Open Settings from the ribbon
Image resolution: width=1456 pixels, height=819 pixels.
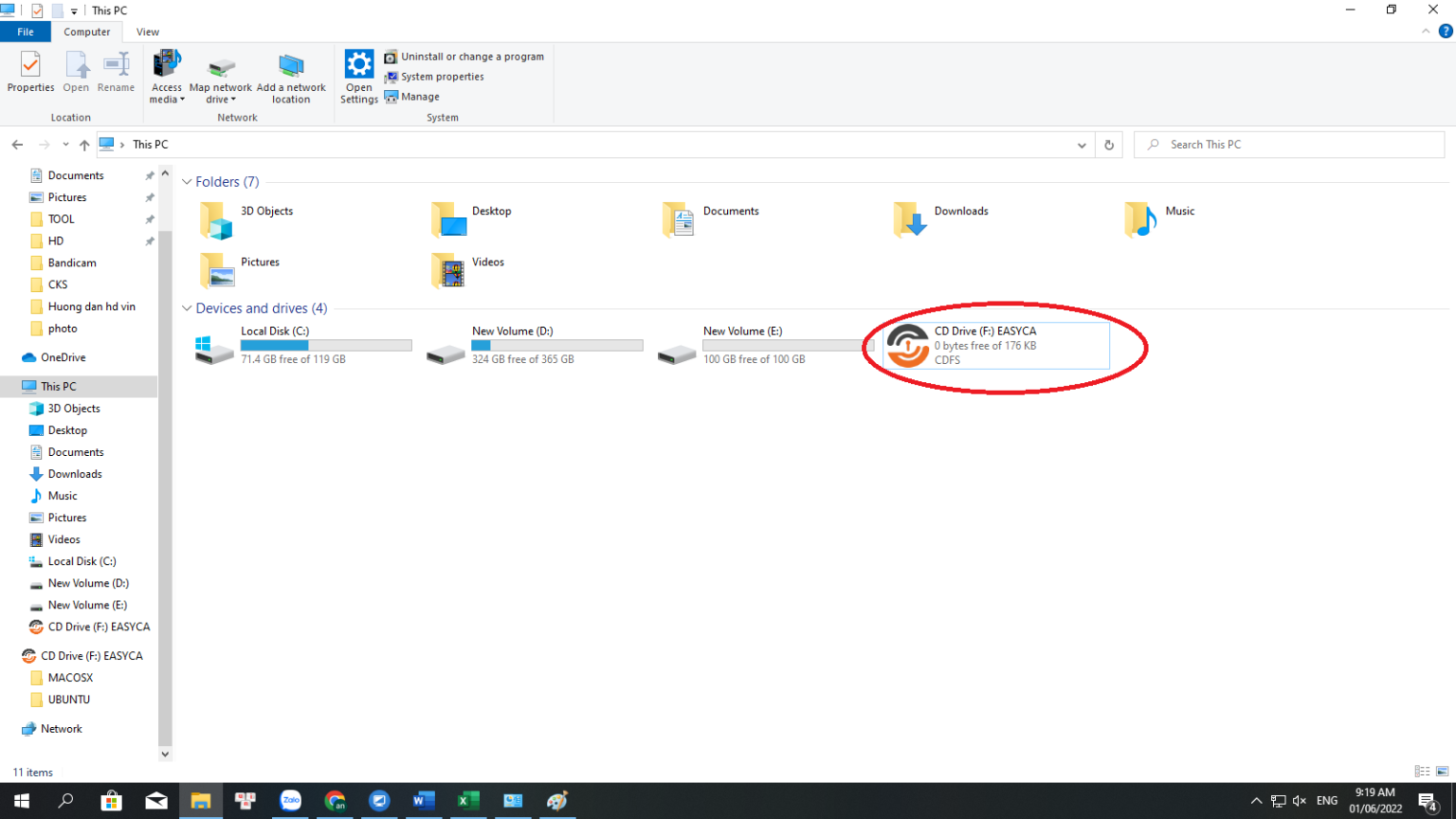359,76
